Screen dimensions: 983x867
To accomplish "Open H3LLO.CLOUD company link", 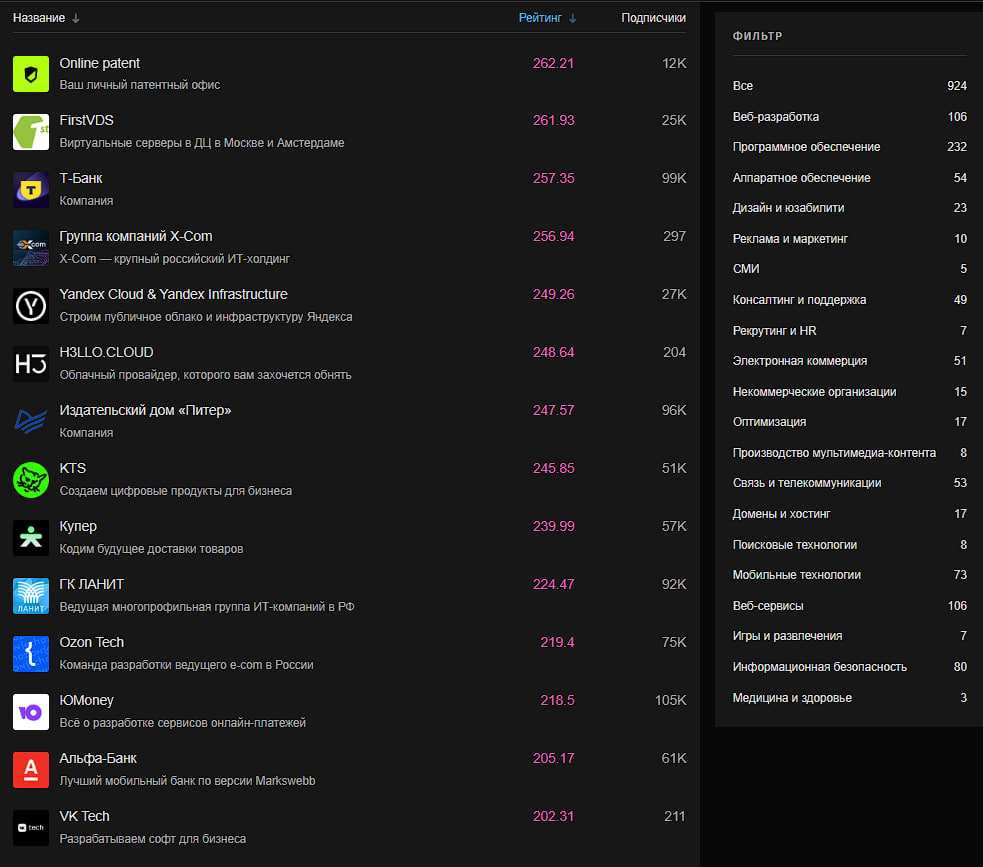I will point(107,352).
